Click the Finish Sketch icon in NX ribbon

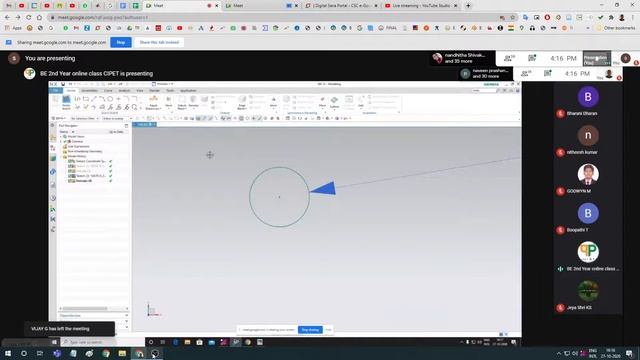coord(66,102)
